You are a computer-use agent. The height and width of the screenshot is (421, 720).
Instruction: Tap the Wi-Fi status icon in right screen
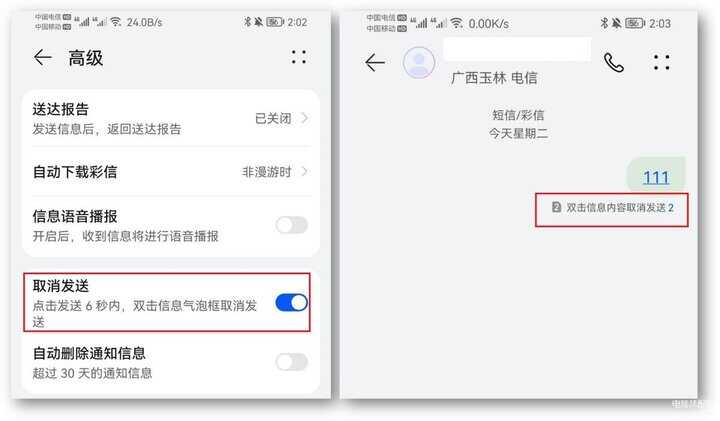click(456, 22)
